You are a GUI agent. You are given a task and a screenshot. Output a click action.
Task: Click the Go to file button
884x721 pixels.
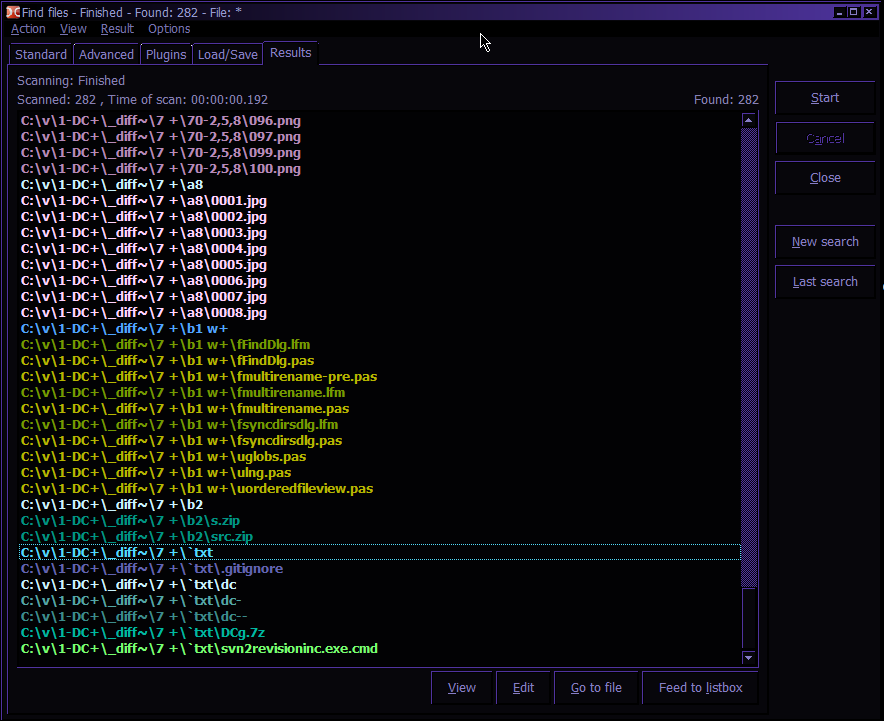coord(596,688)
